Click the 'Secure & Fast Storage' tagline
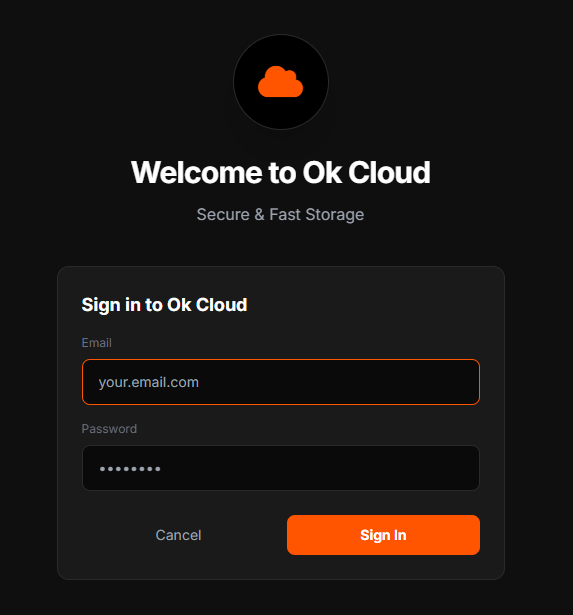This screenshot has height=615, width=573. [x=280, y=215]
